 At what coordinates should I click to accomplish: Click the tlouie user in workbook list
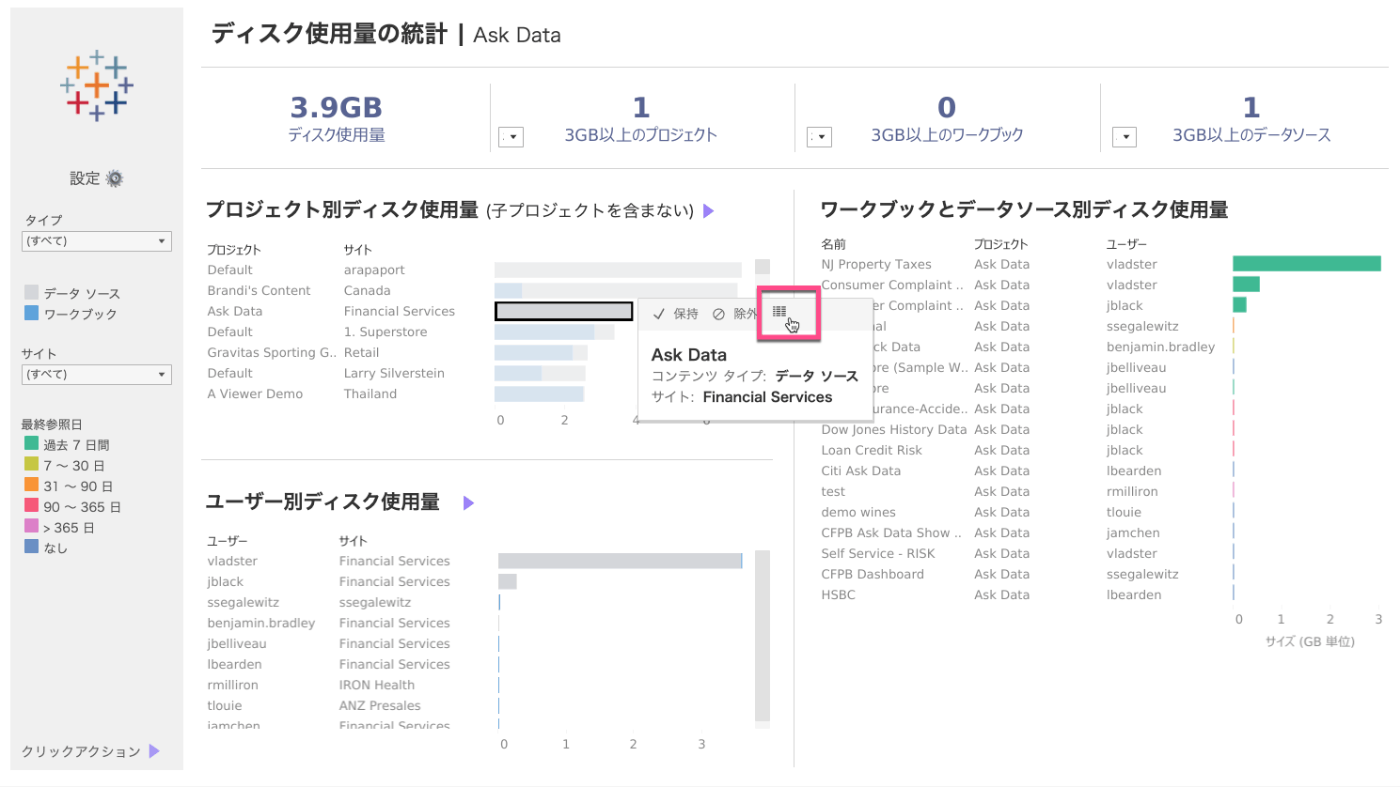tap(1124, 512)
